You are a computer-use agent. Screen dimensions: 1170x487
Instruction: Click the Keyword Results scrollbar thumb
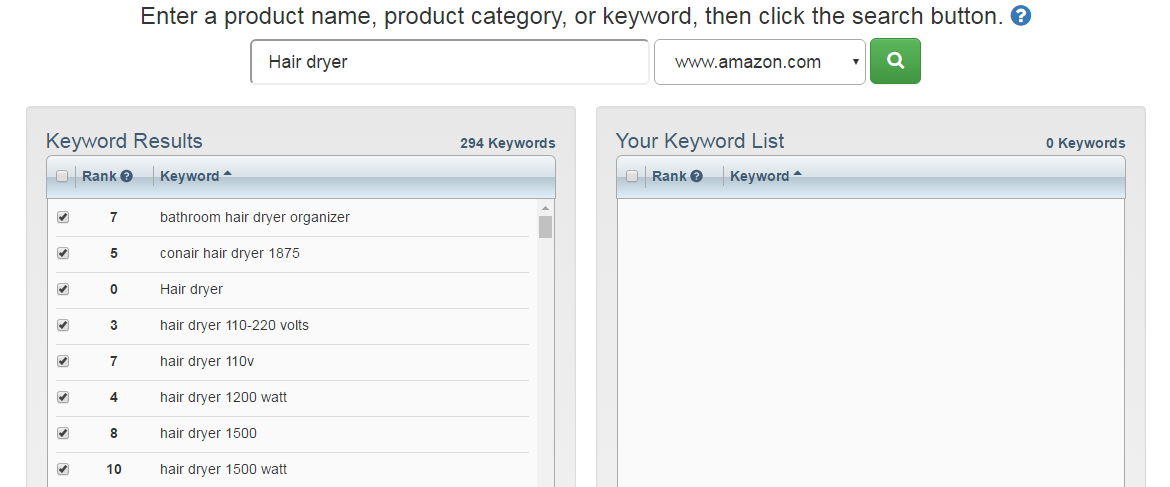545,227
